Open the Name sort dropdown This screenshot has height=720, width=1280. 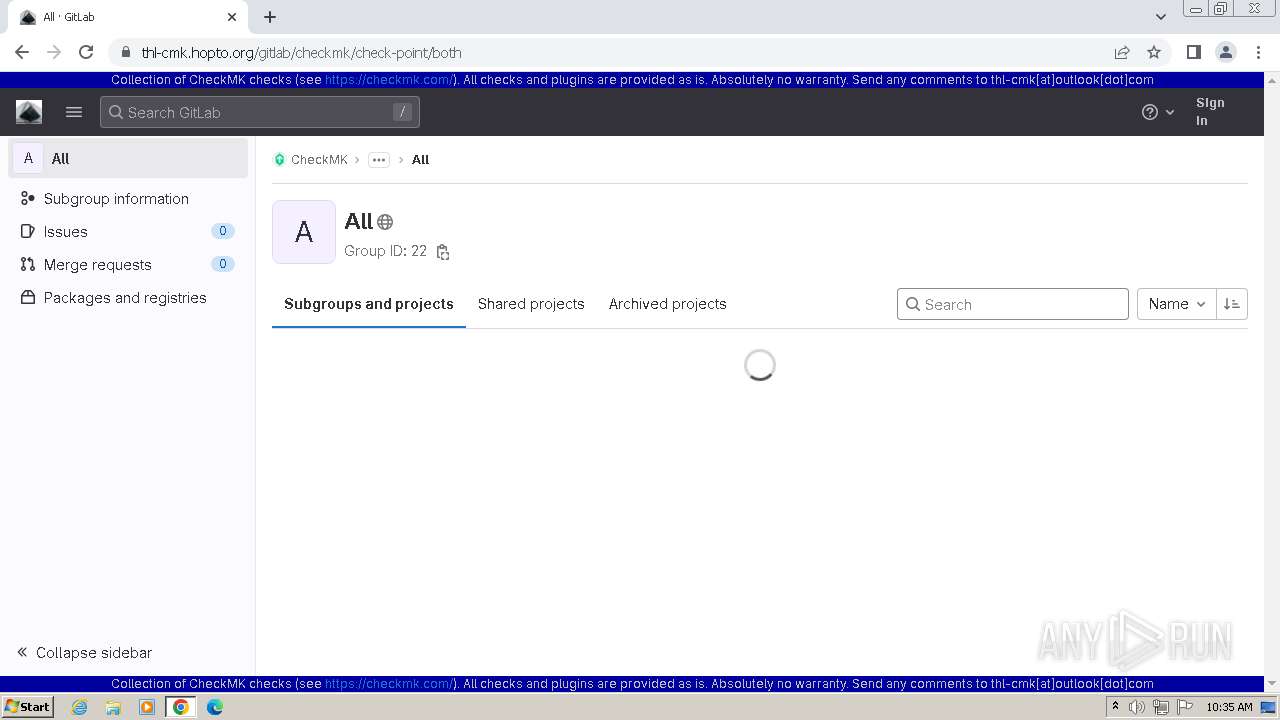pos(1177,304)
